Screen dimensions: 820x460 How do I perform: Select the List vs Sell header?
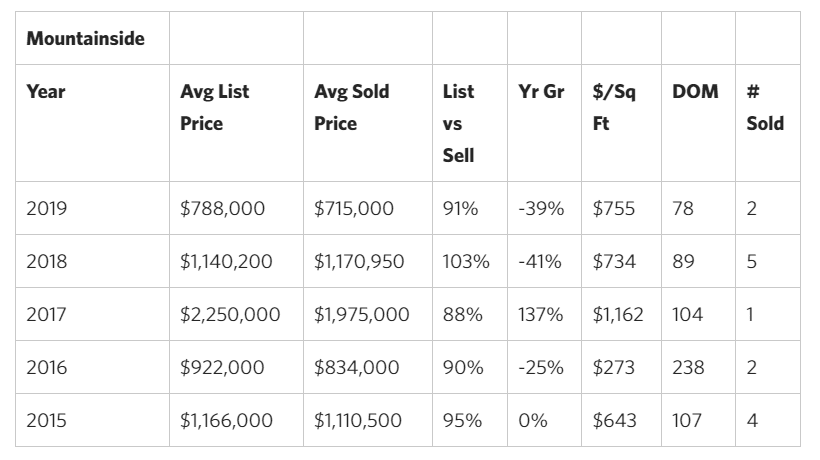click(470, 123)
